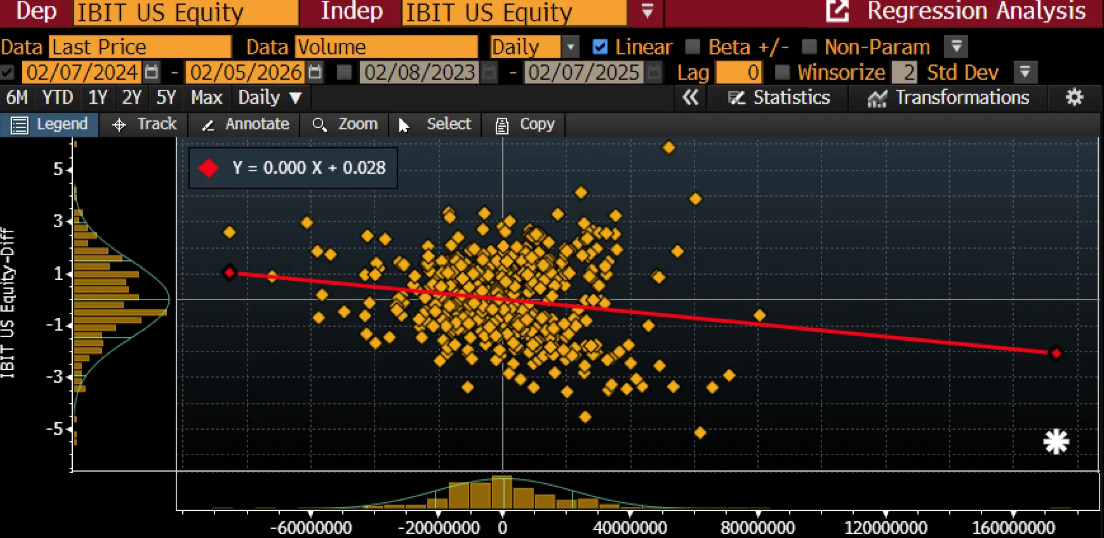Click the white asterisk icon on chart
The height and width of the screenshot is (538, 1104).
(x=1056, y=442)
